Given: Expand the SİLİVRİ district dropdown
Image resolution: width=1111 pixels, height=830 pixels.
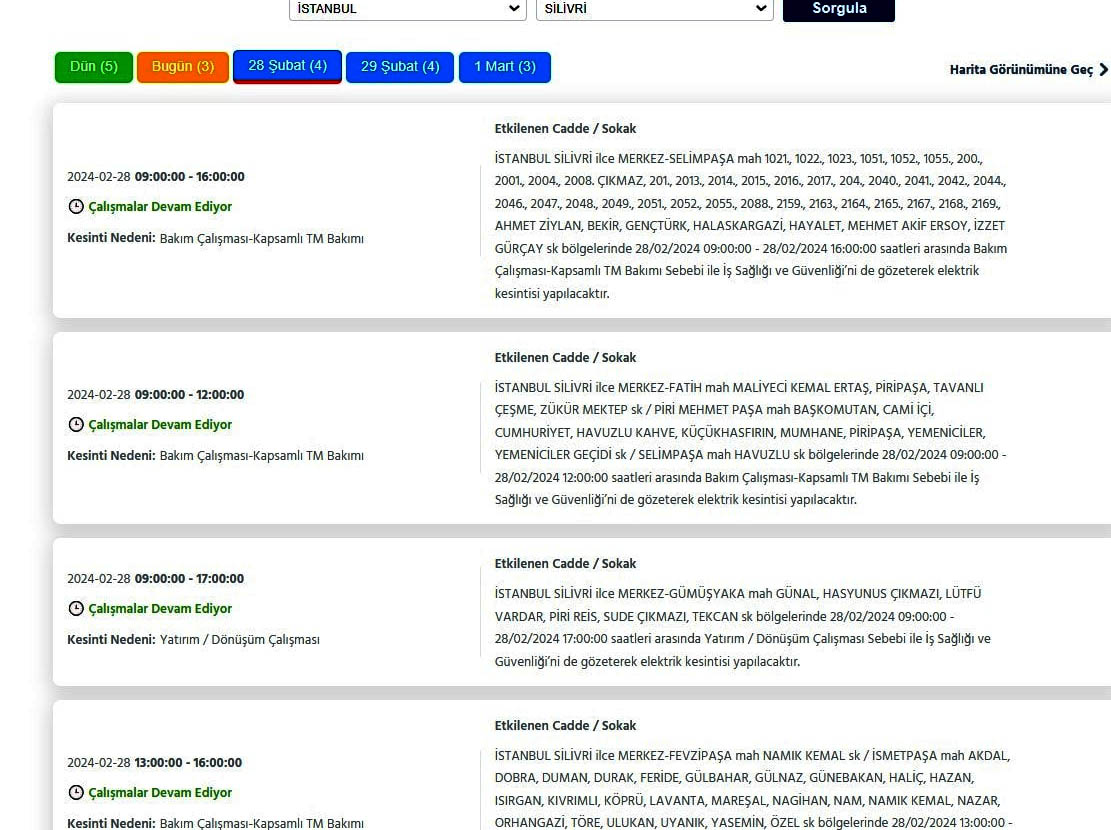Looking at the screenshot, I should (x=654, y=9).
